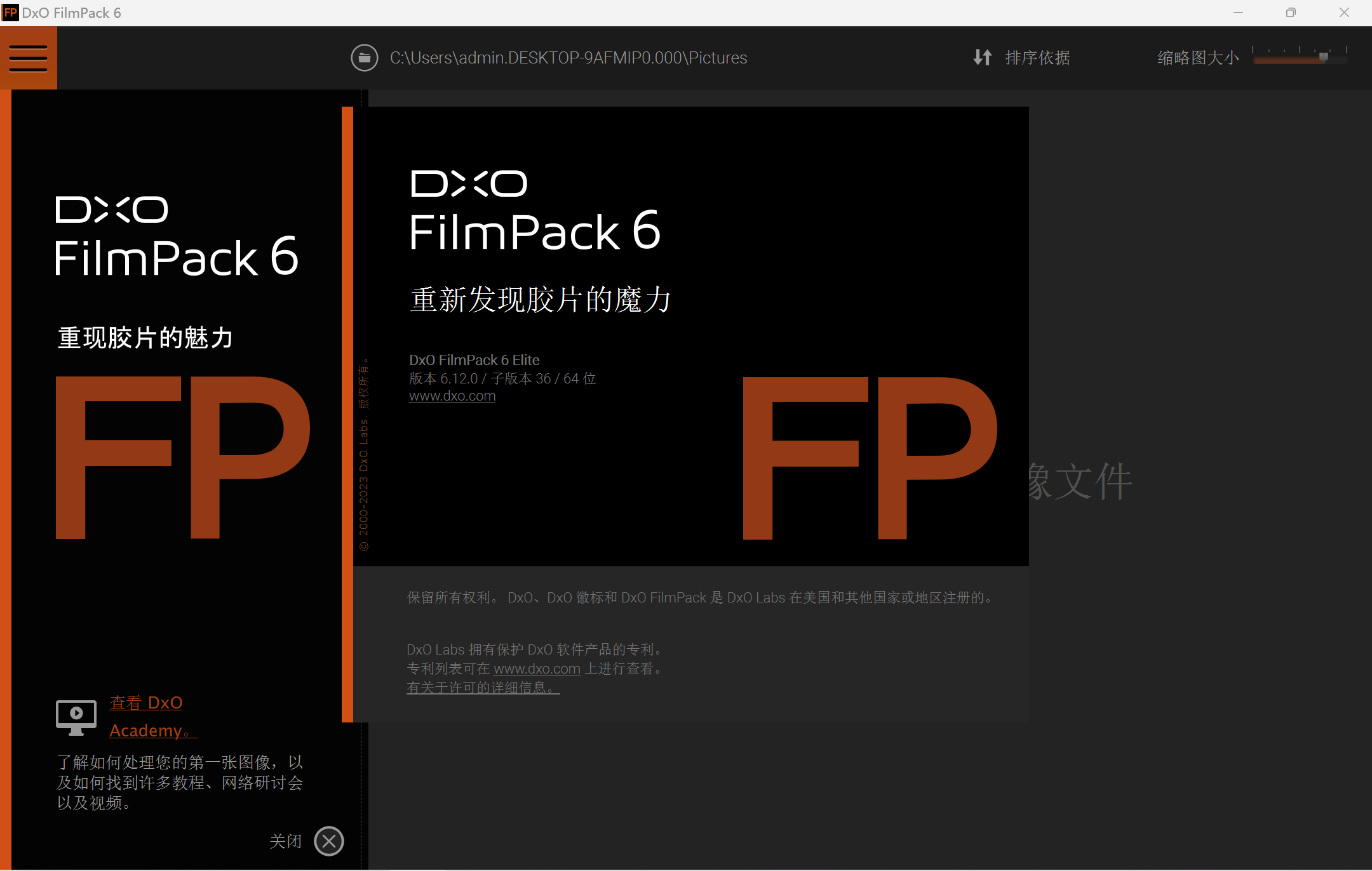Open www.dxo.com link below version info
Image resolution: width=1372 pixels, height=871 pixels.
point(452,396)
